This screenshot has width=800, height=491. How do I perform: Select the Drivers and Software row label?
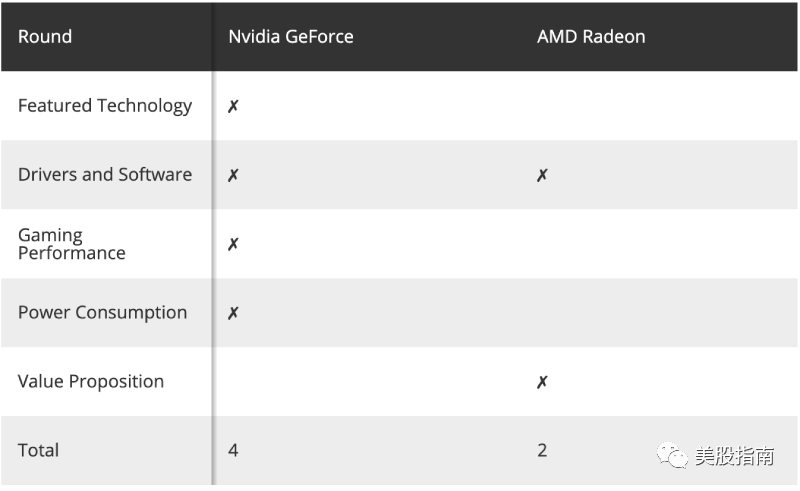pyautogui.click(x=105, y=175)
